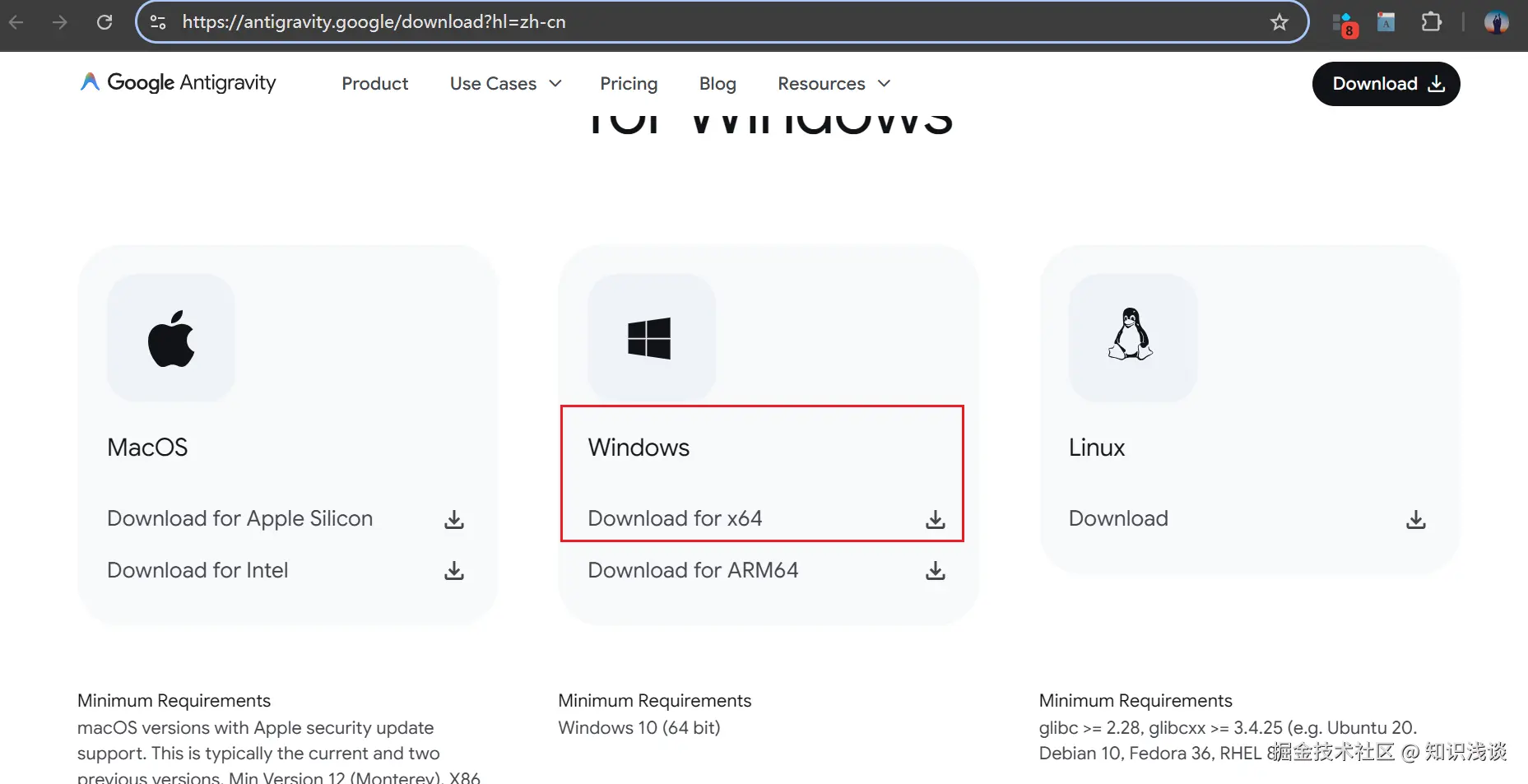Screen dimensions: 1528x784
Task: Click the Linux Download link
Action: tap(1118, 519)
